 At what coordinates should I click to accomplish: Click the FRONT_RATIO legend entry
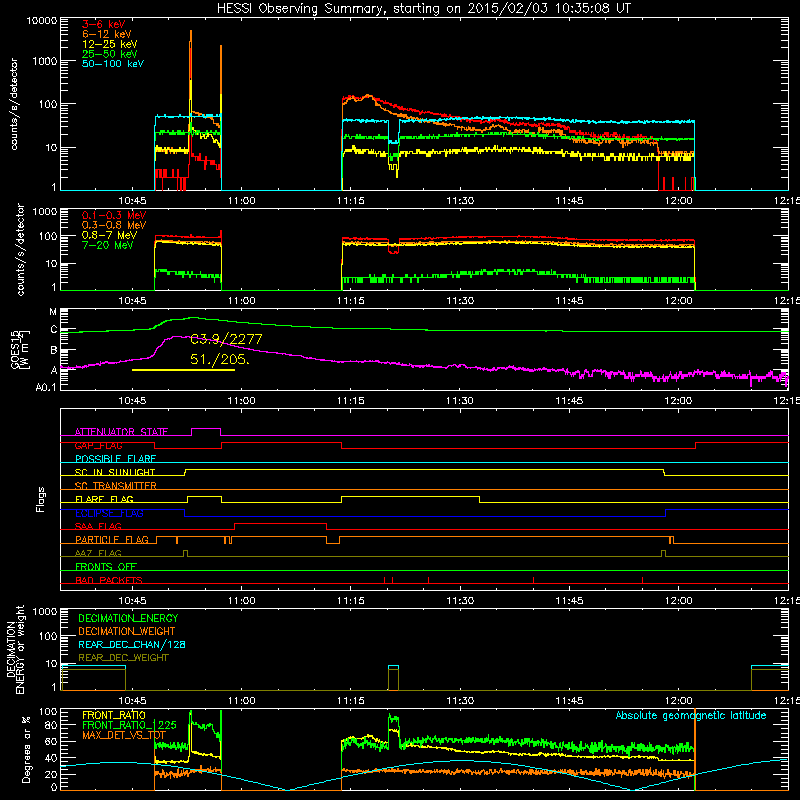(x=114, y=715)
